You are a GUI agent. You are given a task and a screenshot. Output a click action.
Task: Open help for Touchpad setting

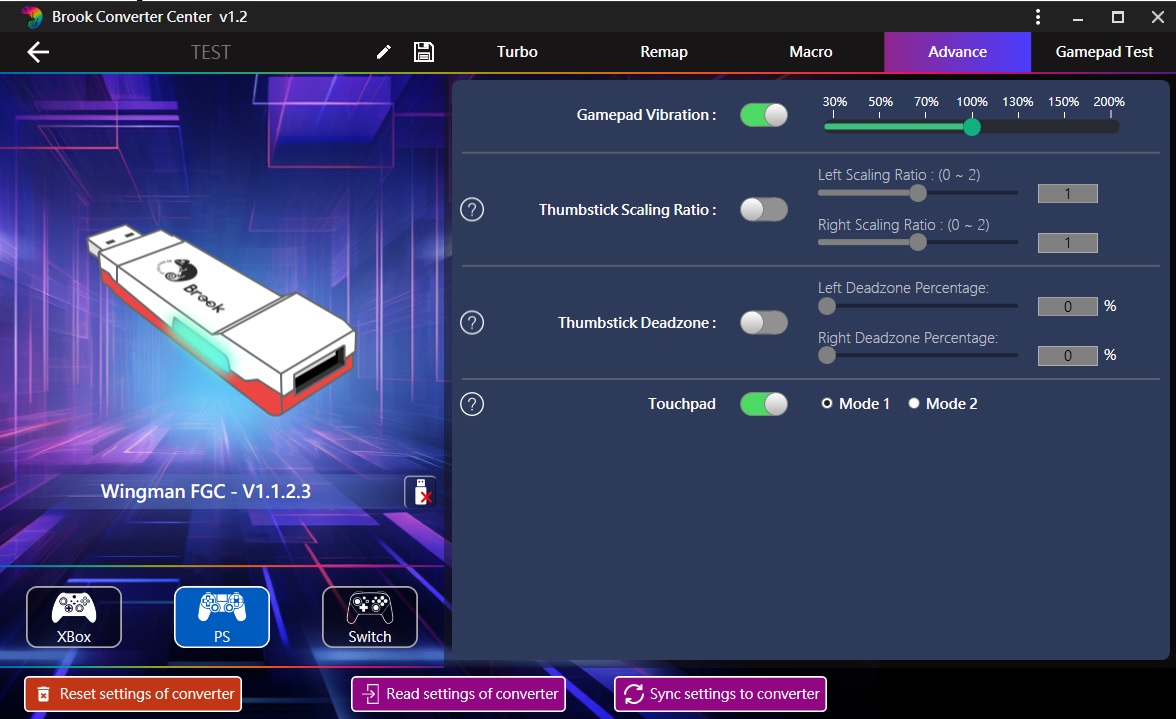472,404
